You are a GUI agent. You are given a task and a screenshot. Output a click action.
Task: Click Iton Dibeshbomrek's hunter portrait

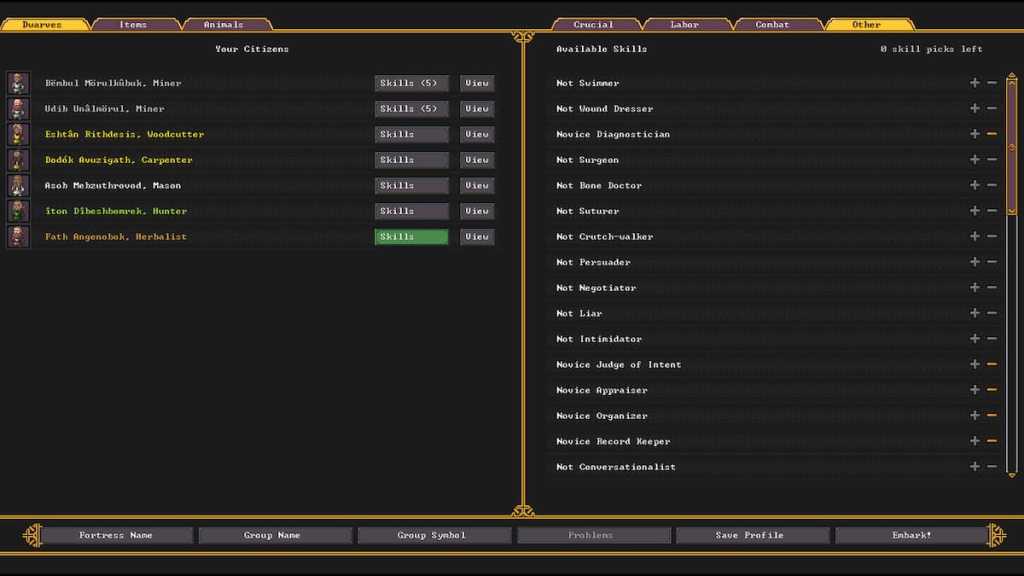point(18,211)
